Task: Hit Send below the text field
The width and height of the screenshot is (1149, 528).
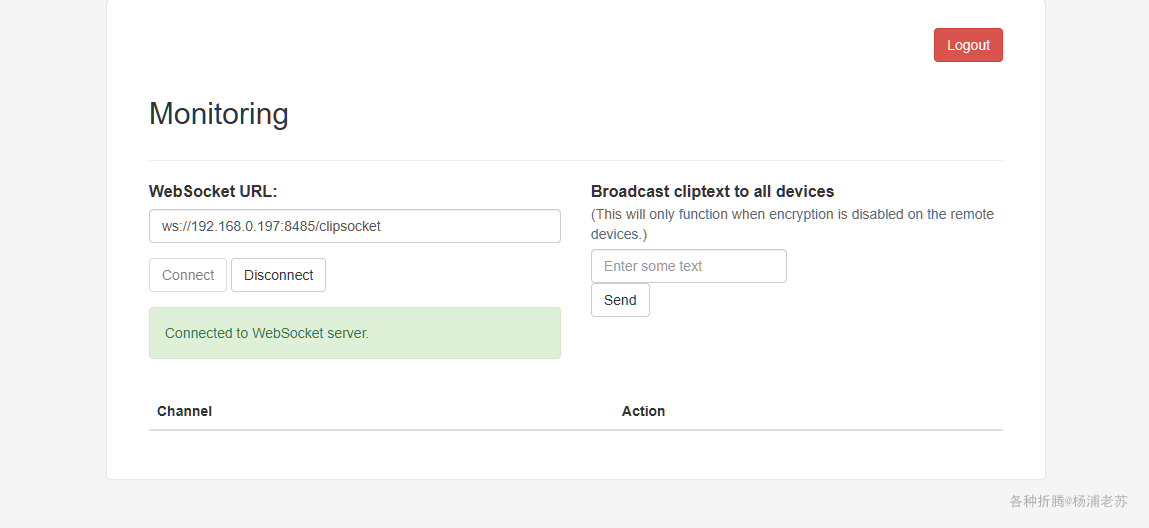Action: click(x=620, y=300)
